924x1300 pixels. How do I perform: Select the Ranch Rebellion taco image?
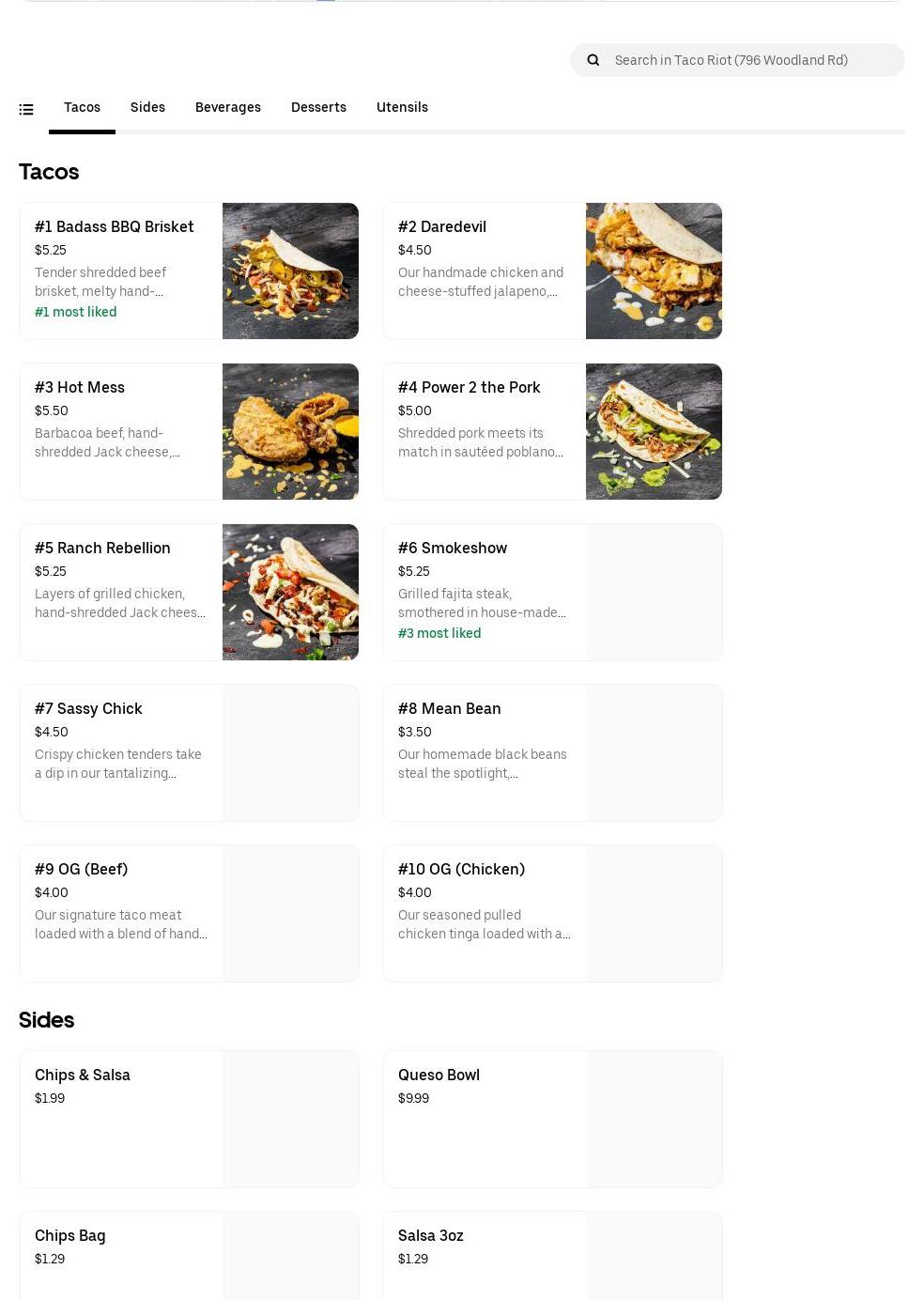[x=290, y=592]
